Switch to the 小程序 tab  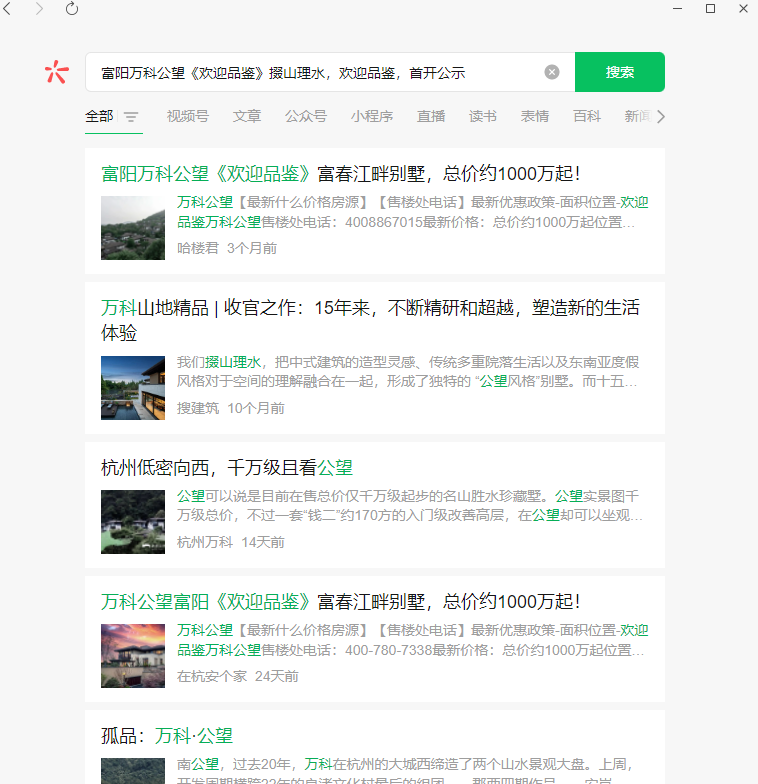372,116
